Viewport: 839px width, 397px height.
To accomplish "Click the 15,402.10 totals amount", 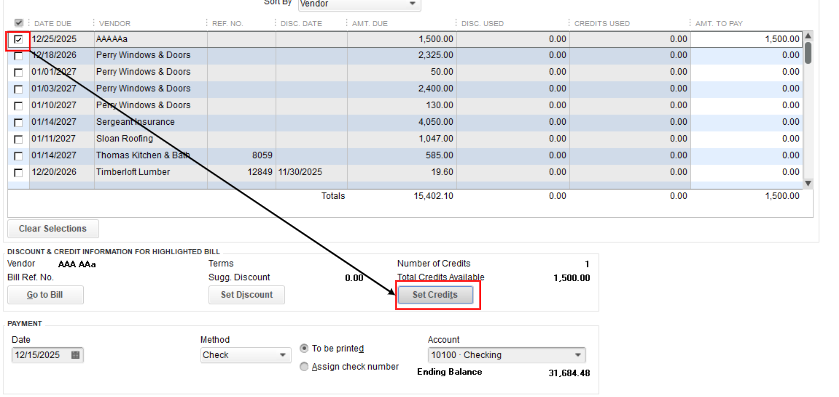I will 433,196.
